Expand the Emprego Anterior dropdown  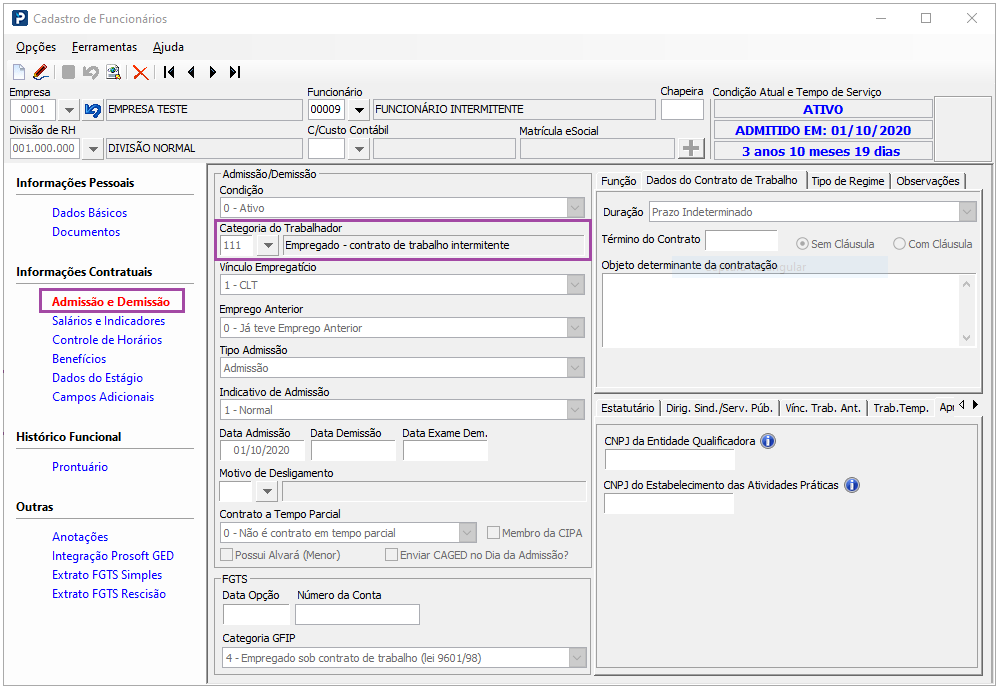click(x=575, y=328)
